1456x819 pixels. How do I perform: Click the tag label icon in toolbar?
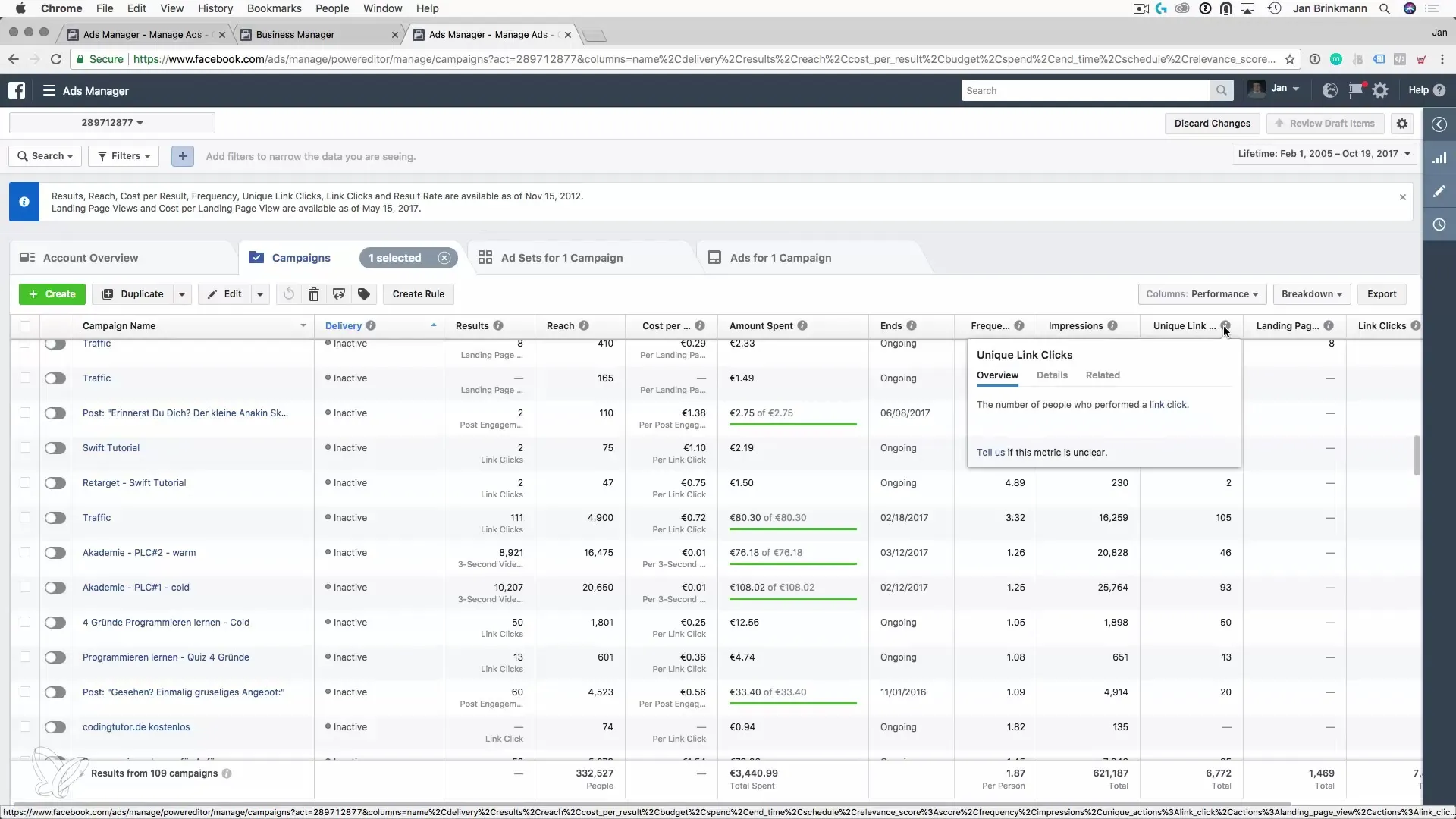(364, 294)
